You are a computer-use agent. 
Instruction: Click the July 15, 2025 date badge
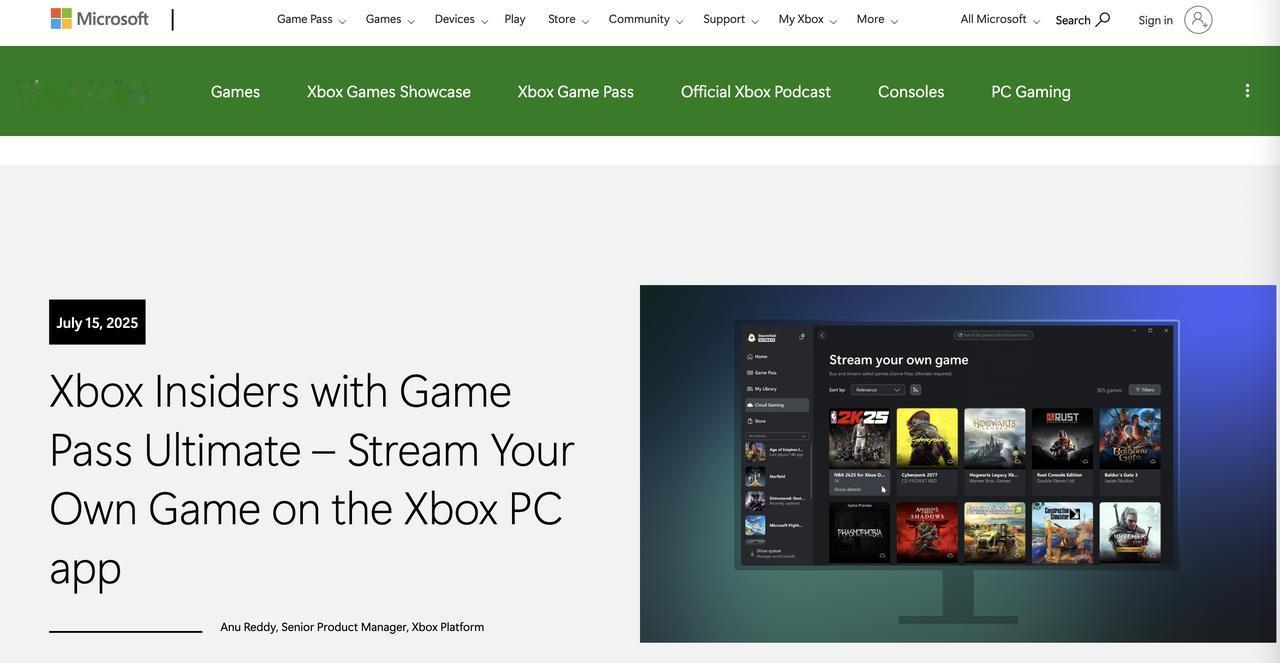[97, 322]
